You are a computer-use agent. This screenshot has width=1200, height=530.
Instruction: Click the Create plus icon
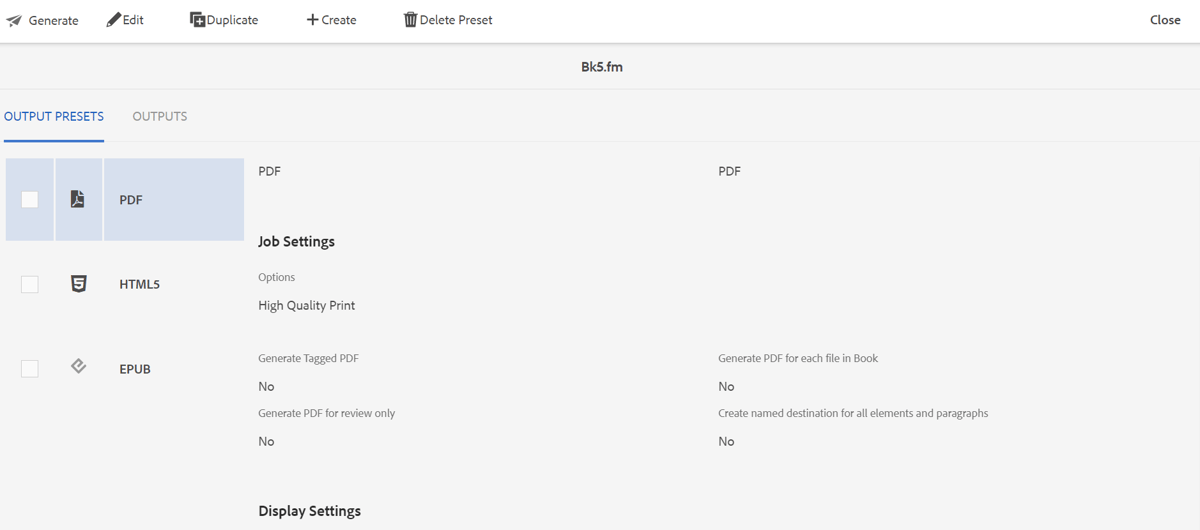pos(312,20)
